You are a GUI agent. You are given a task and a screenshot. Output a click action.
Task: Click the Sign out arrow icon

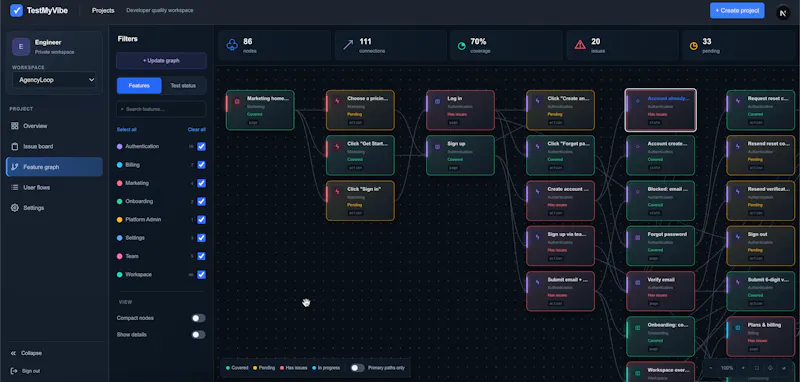coord(13,371)
